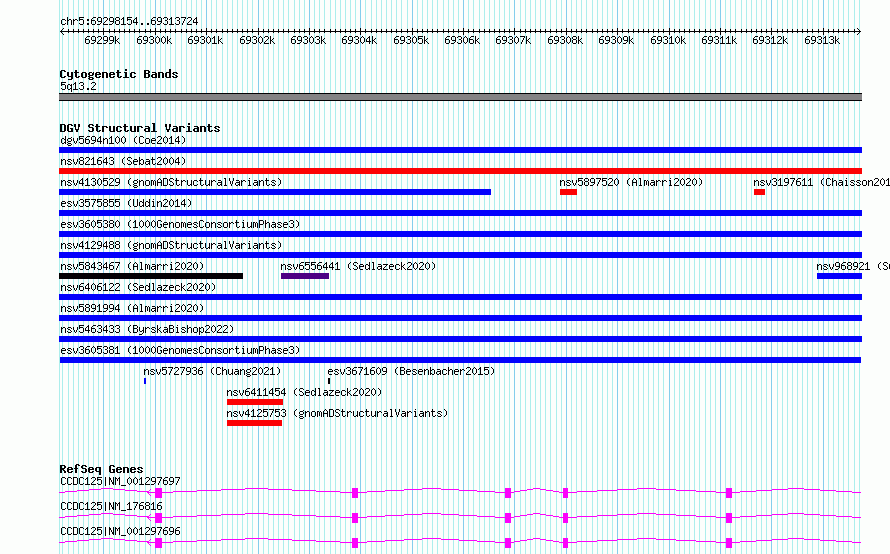Click the DGV Structural Variants track heading
Screen dimensions: 890x554
pyautogui.click(x=140, y=128)
